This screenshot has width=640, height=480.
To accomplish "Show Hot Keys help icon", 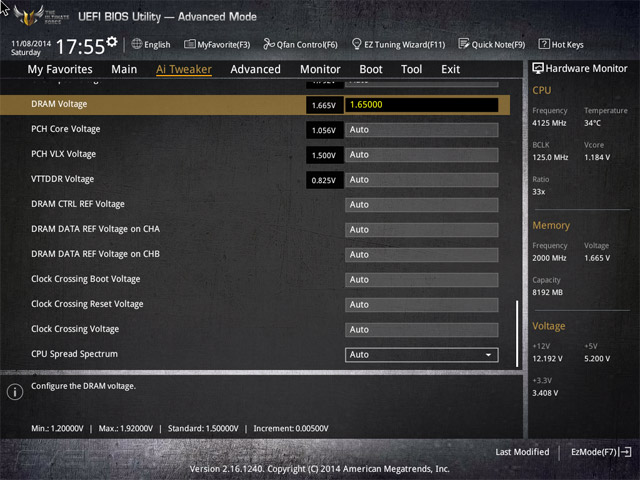I will [544, 44].
